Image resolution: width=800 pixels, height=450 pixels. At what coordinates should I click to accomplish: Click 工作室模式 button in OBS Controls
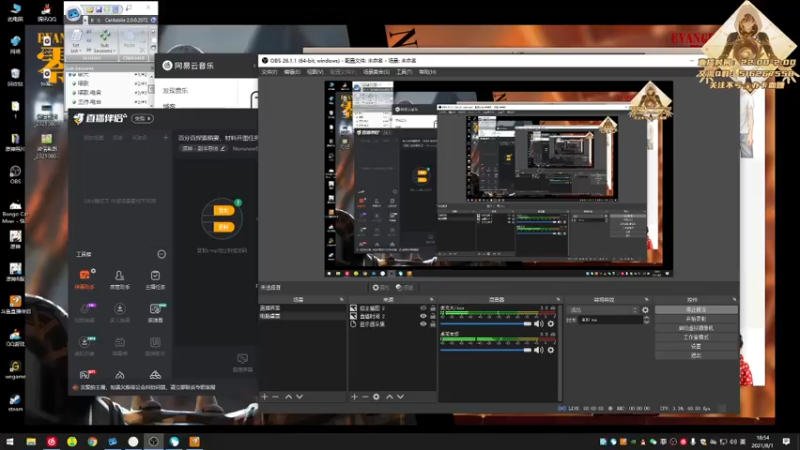click(x=696, y=337)
